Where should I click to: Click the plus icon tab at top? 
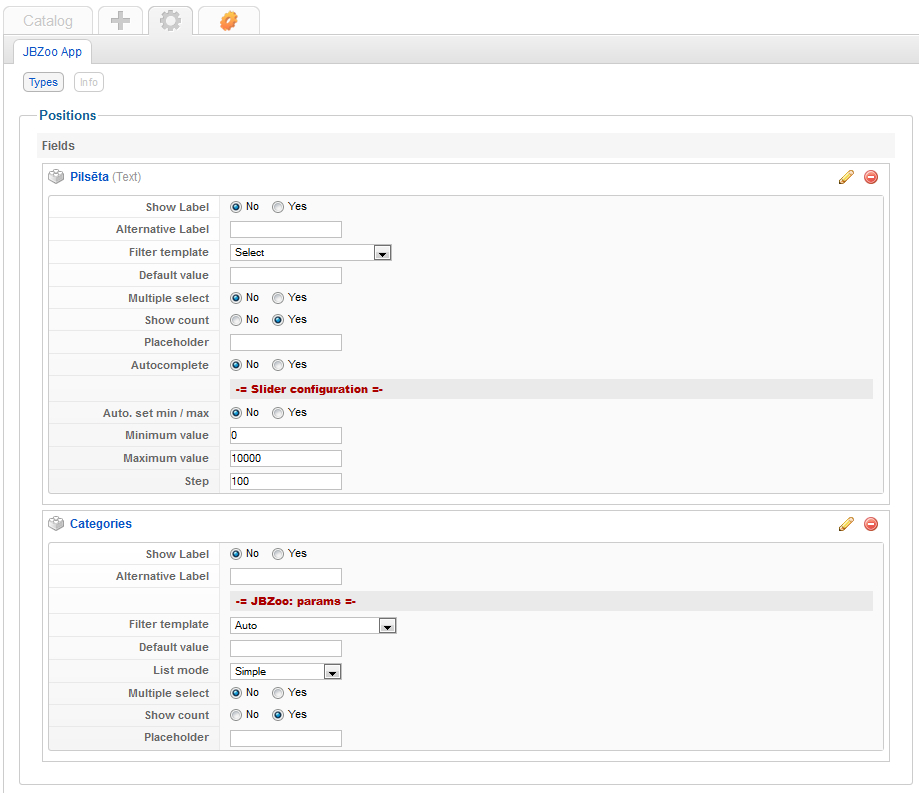coord(120,20)
